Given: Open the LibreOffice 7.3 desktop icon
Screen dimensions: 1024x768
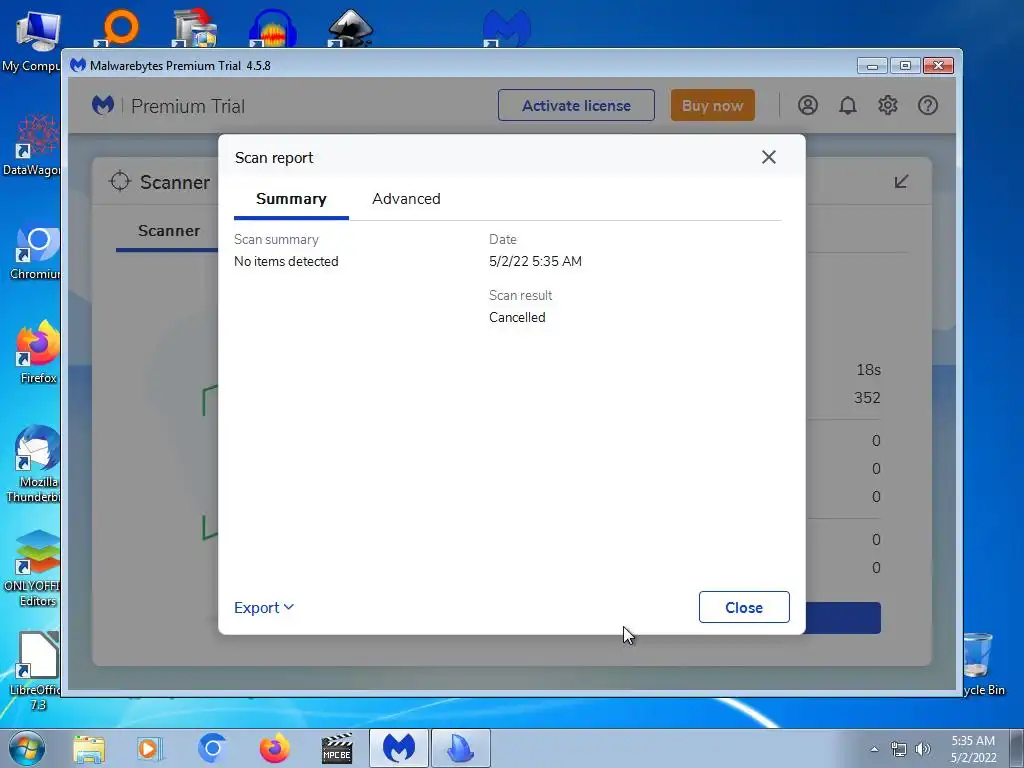Looking at the screenshot, I should point(37,671).
